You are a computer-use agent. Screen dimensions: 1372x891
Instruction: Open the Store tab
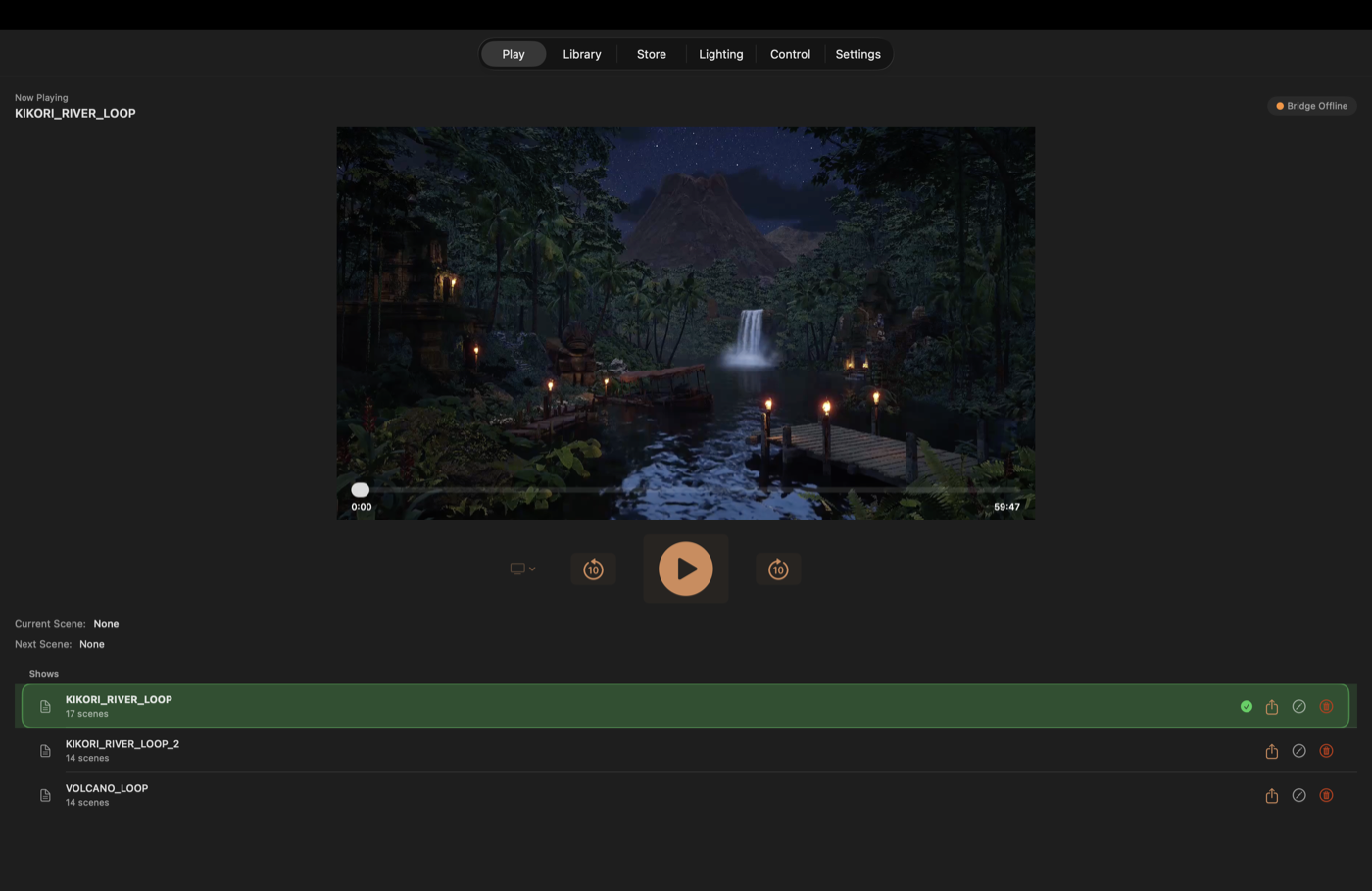pyautogui.click(x=652, y=54)
